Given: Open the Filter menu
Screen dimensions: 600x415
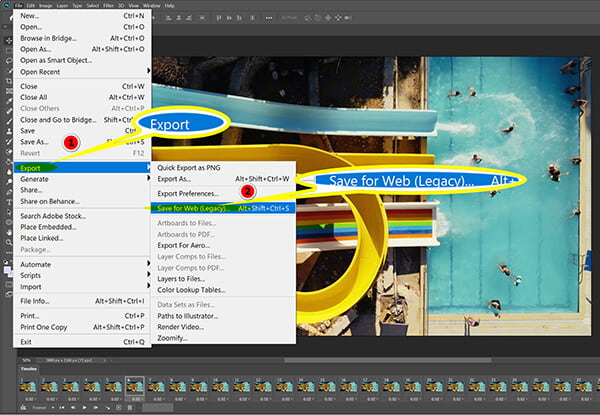Looking at the screenshot, I should click(108, 6).
